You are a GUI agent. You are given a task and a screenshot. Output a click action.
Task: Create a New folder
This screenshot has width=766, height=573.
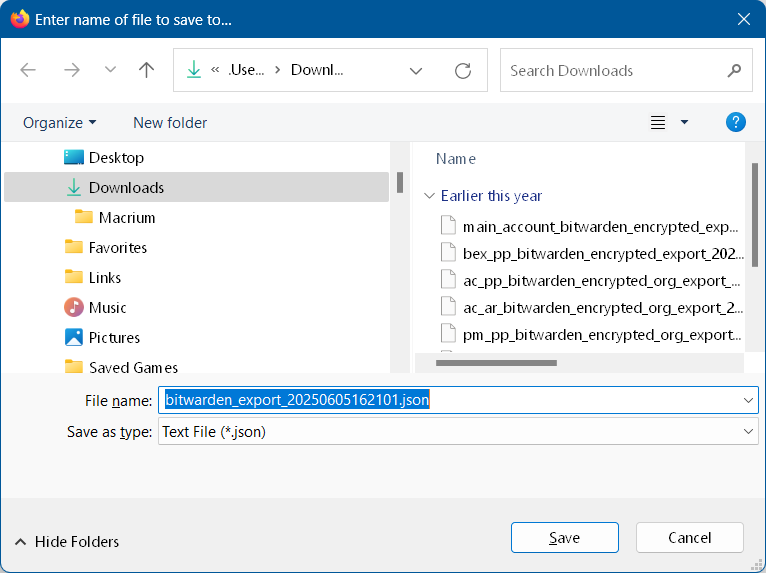[x=170, y=123]
